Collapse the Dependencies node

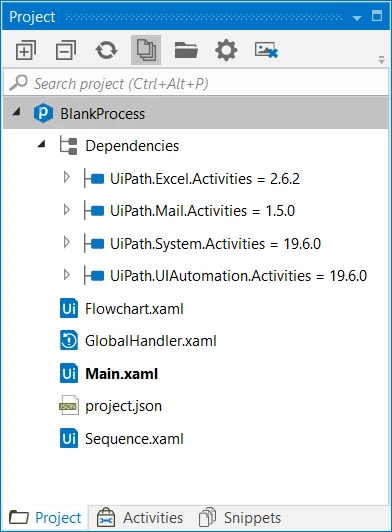point(41,144)
